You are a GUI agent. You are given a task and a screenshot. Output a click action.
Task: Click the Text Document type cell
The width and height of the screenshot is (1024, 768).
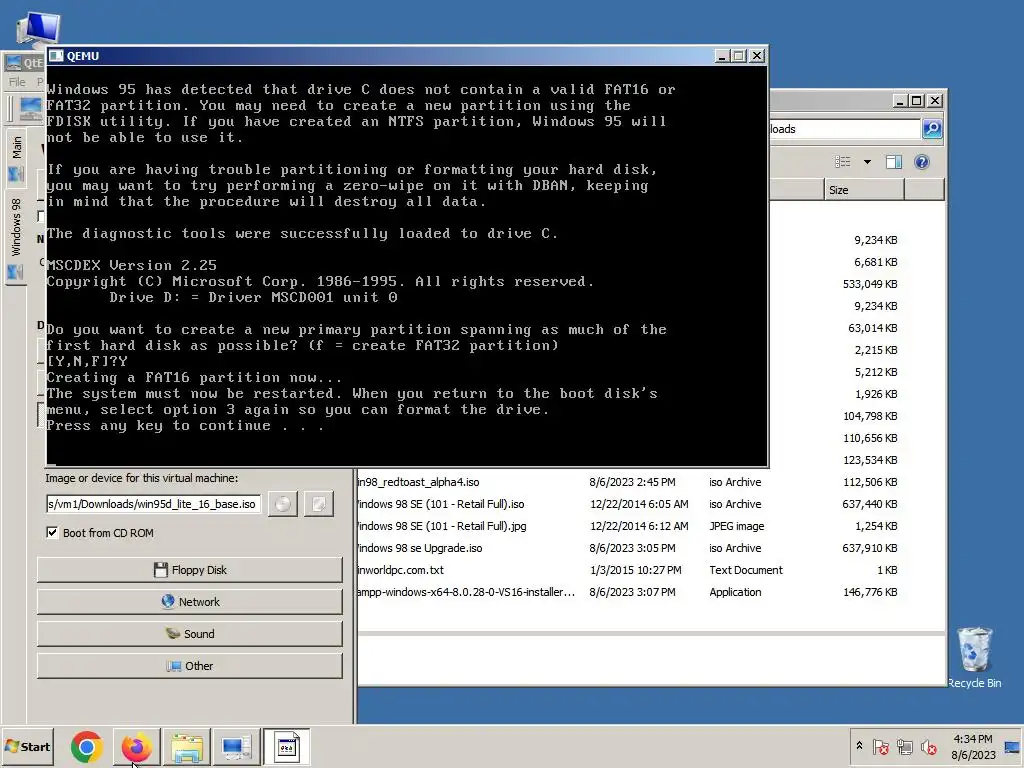coord(746,570)
